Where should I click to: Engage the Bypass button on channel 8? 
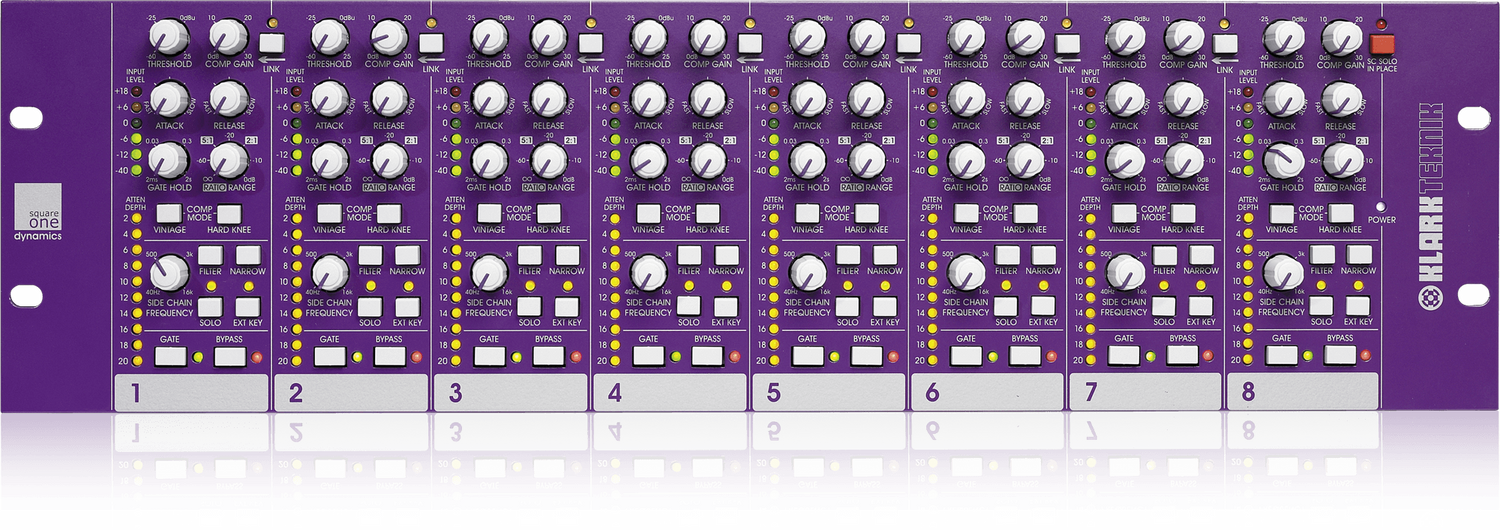(1342, 355)
